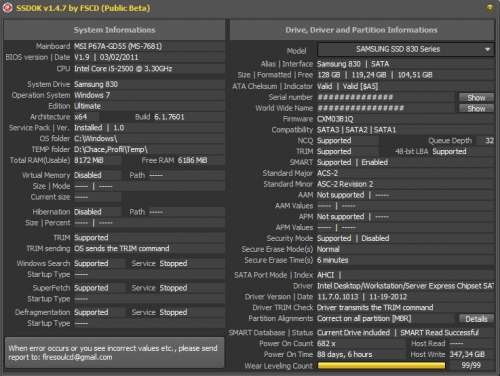Select BIOS value V1.9 | 03/02/2011
The width and height of the screenshot is (500, 376).
point(106,57)
